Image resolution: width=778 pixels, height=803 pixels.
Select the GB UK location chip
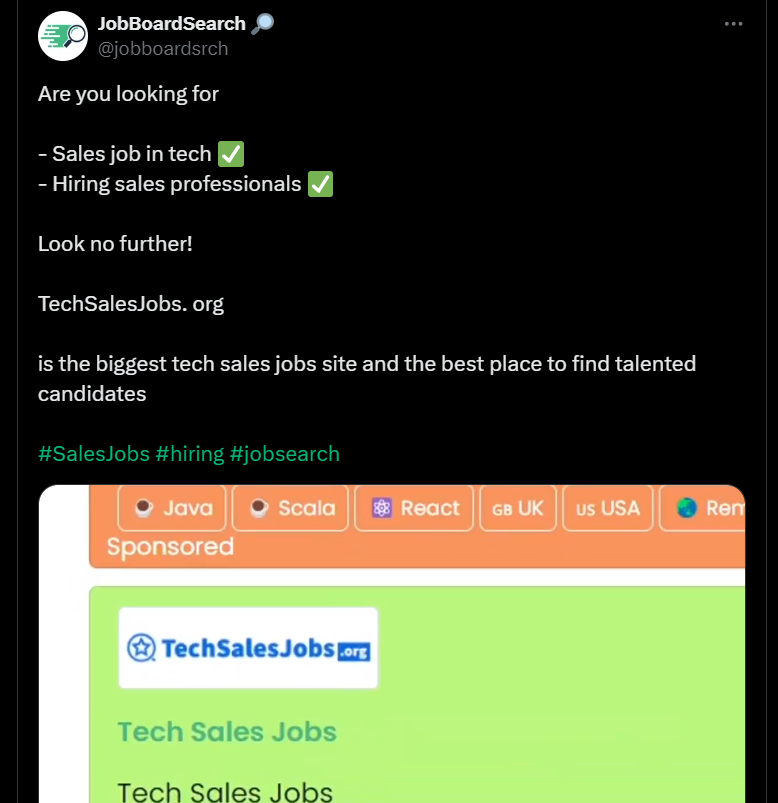coord(518,508)
